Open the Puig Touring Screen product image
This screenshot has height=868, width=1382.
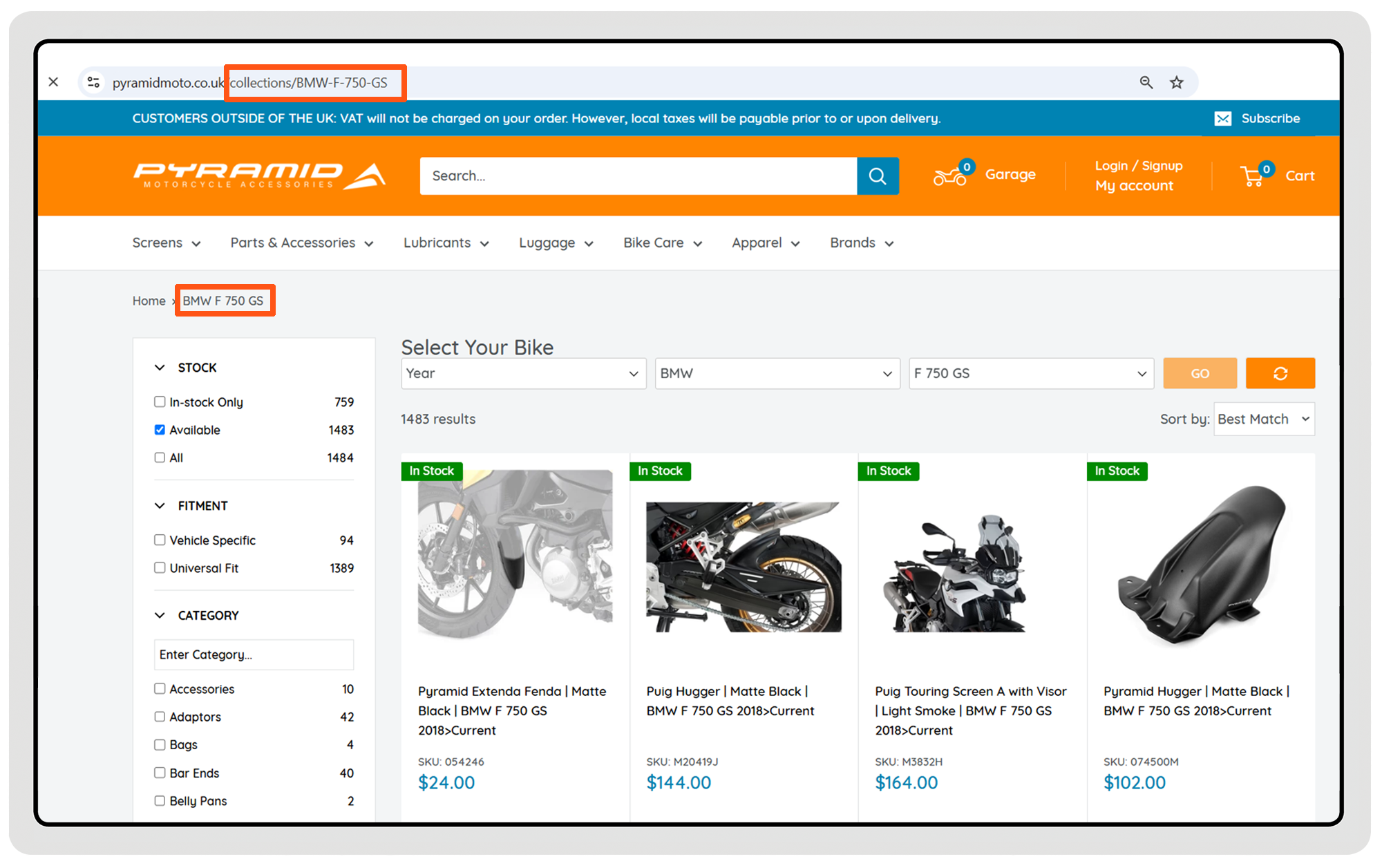pyautogui.click(x=956, y=574)
